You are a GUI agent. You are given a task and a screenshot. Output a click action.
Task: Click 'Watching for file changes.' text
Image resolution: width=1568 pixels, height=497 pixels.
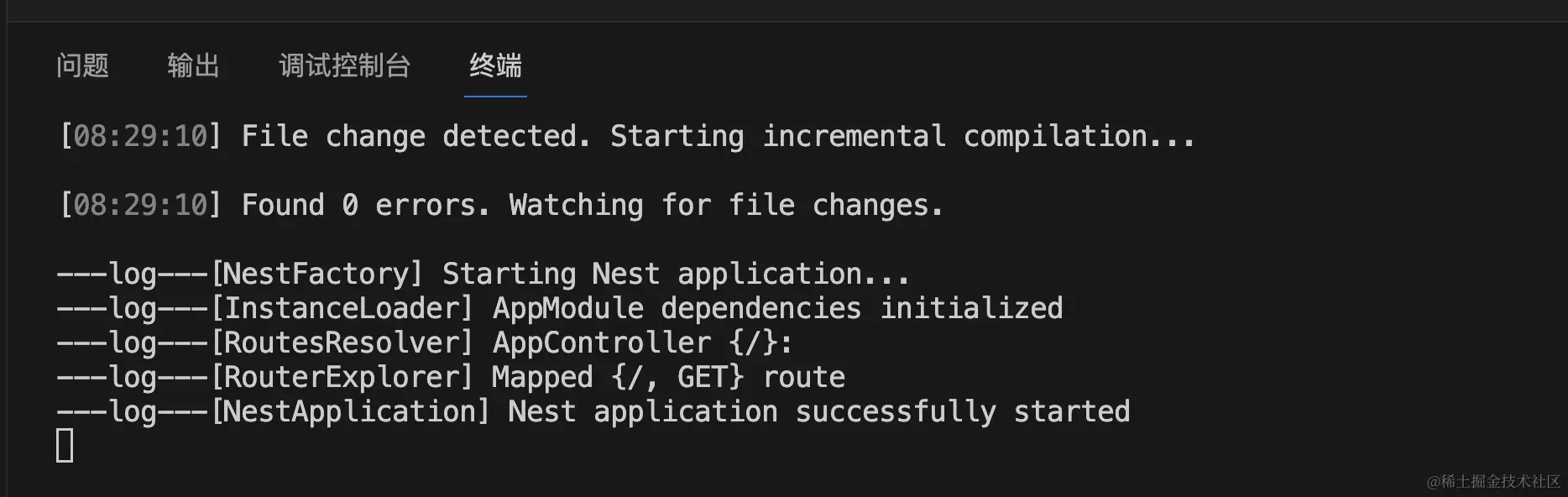coord(727,205)
